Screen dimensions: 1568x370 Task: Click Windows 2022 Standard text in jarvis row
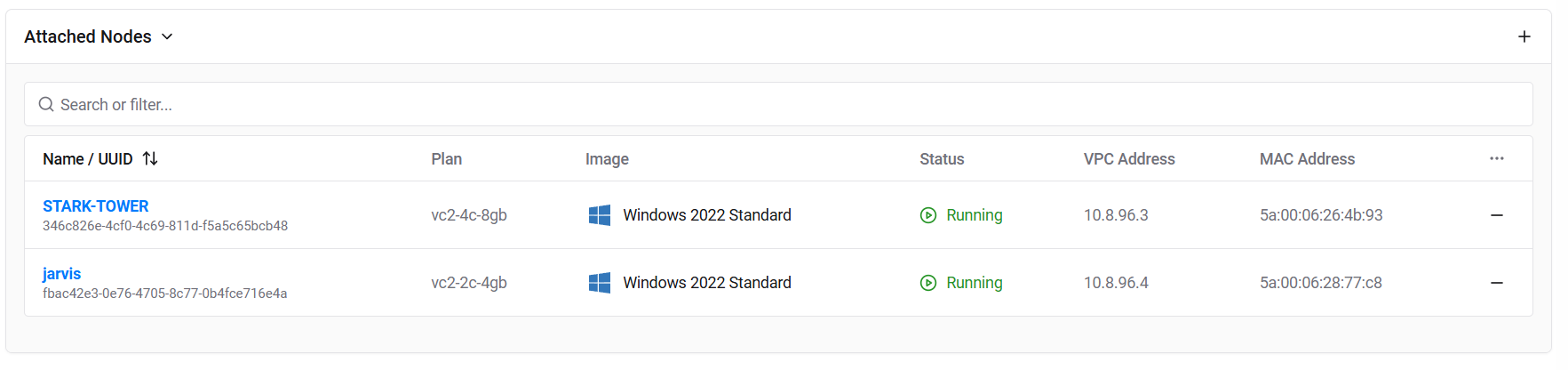pyautogui.click(x=707, y=283)
